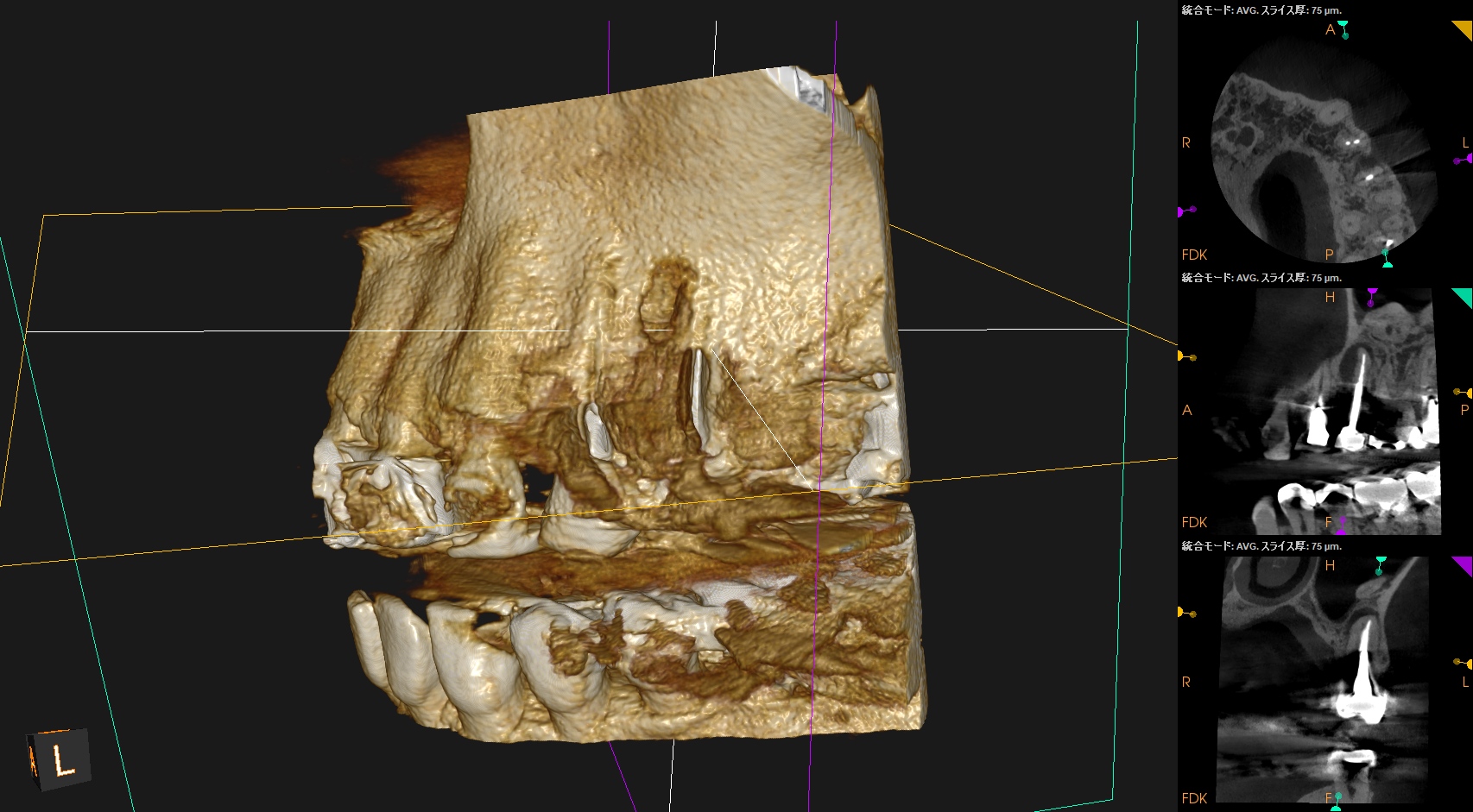This screenshot has height=812, width=1473.
Task: Click the axial view's slice thickness label at top
Action: (x=1261, y=10)
